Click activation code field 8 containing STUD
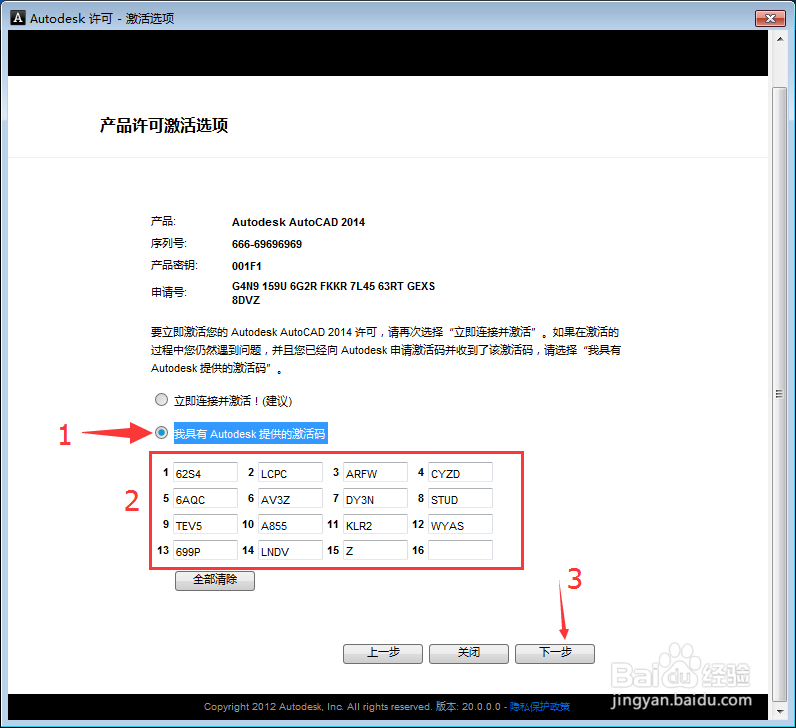796x728 pixels. point(460,499)
